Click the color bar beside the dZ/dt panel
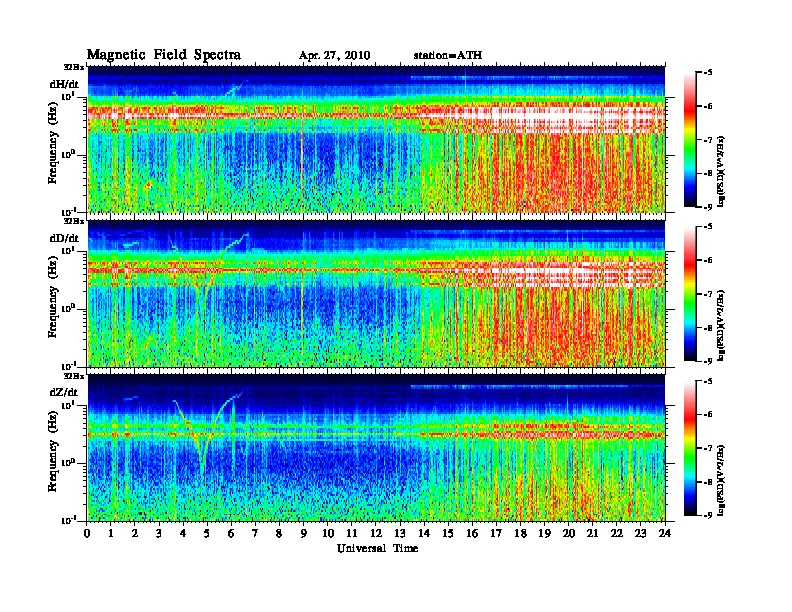Screen dimensions: 792x612 (x=690, y=448)
